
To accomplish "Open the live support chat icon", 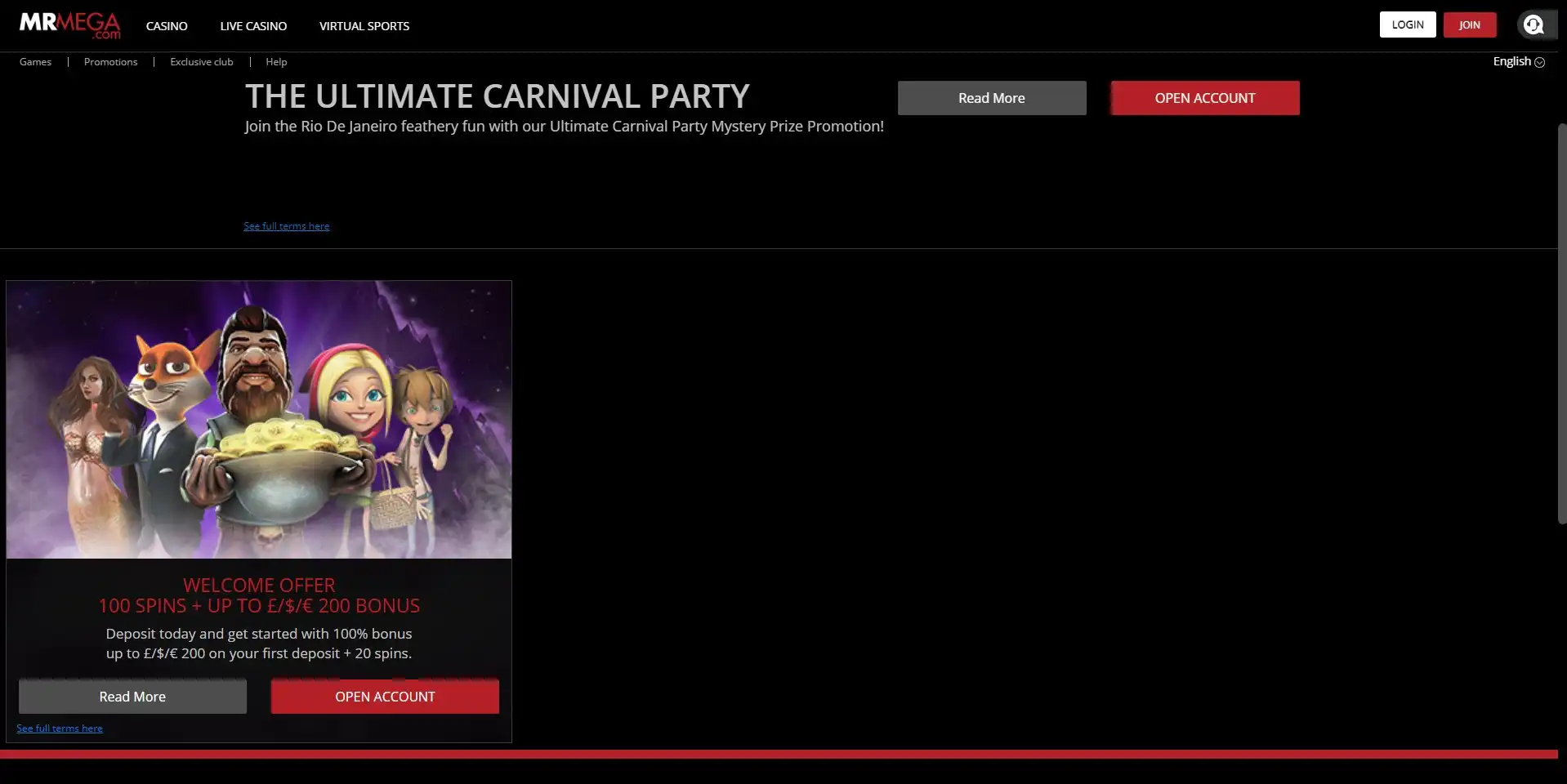I will [x=1534, y=24].
